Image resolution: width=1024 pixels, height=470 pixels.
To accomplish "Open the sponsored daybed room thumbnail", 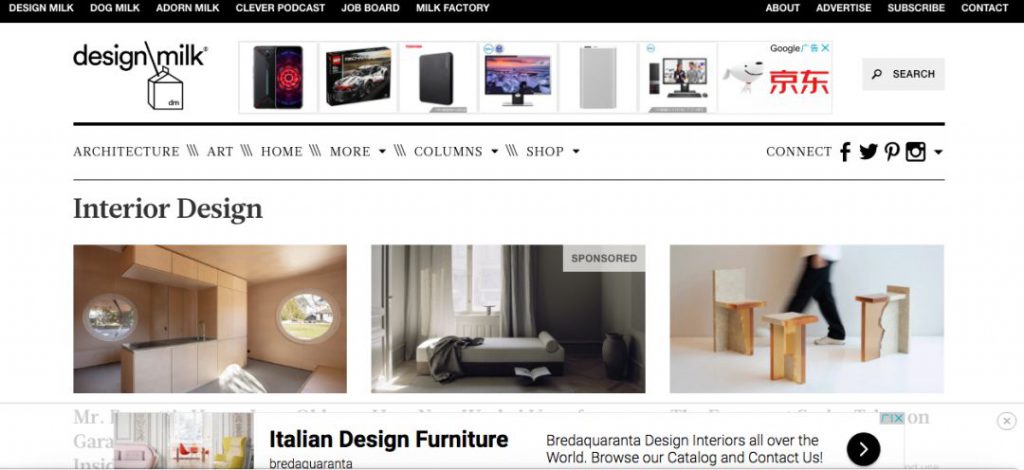I will tap(508, 319).
